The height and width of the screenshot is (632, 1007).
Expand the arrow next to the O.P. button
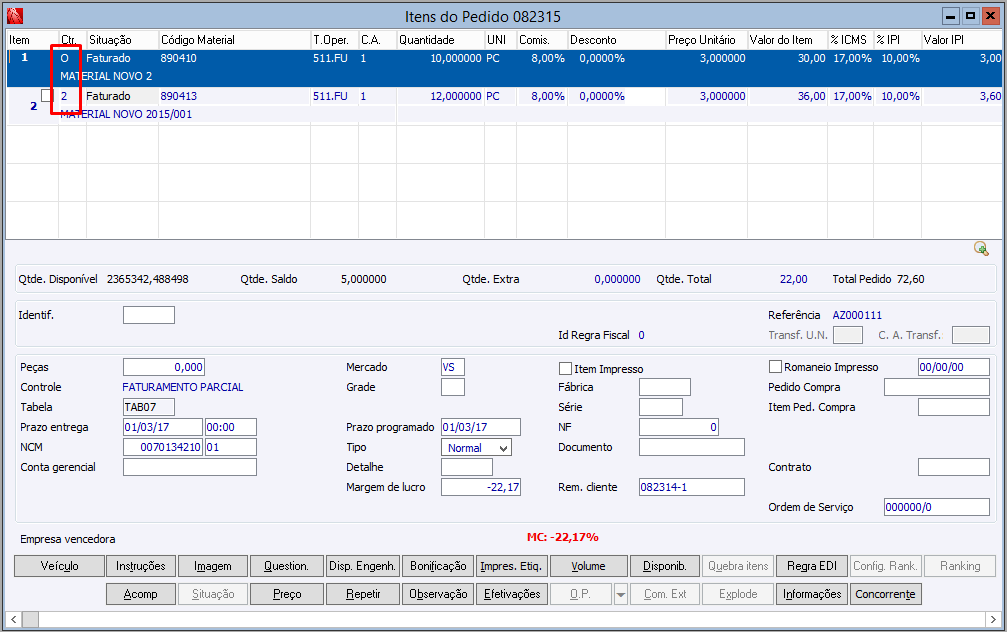pos(621,594)
